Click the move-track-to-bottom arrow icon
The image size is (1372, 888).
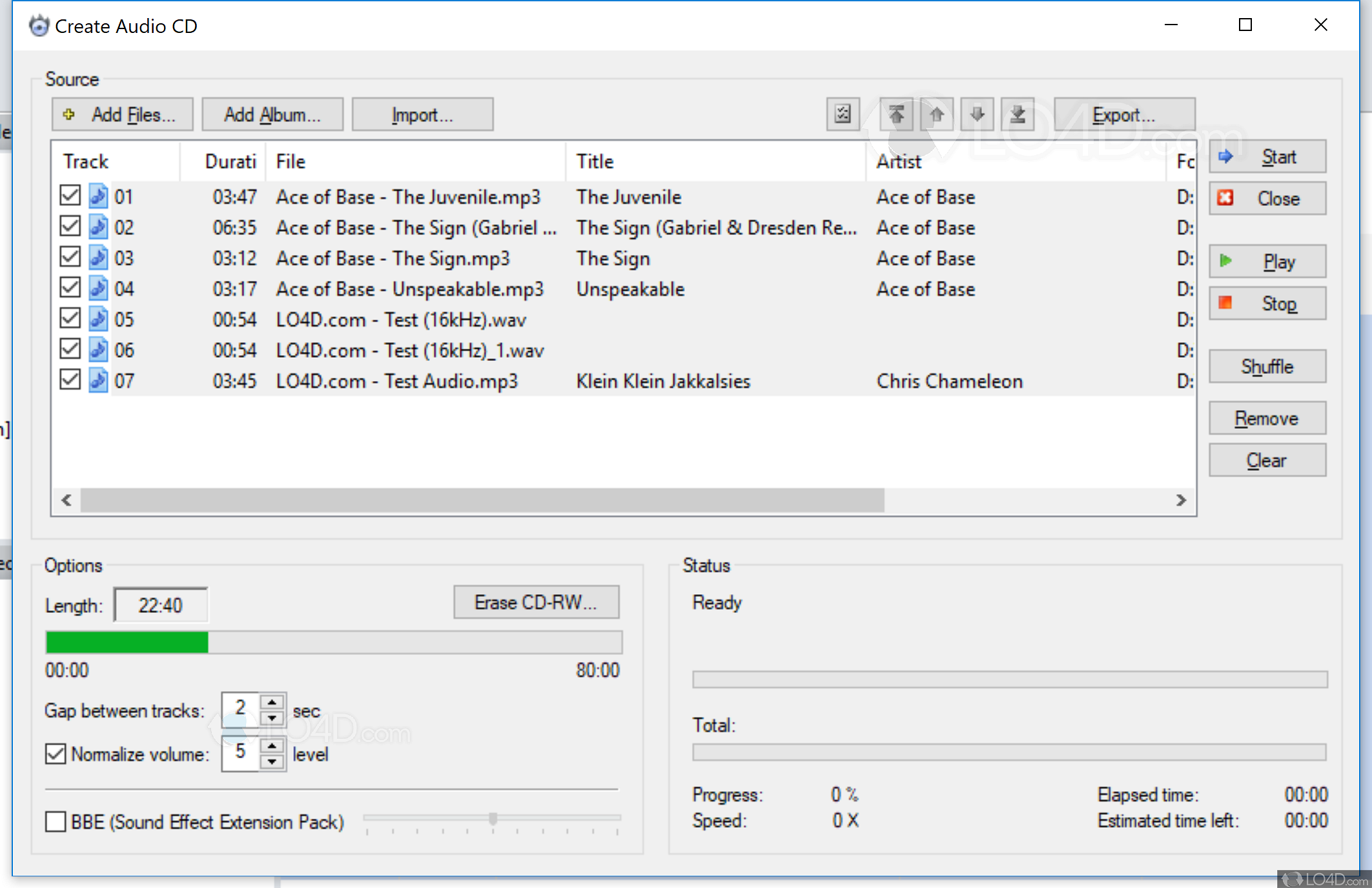tap(1018, 114)
